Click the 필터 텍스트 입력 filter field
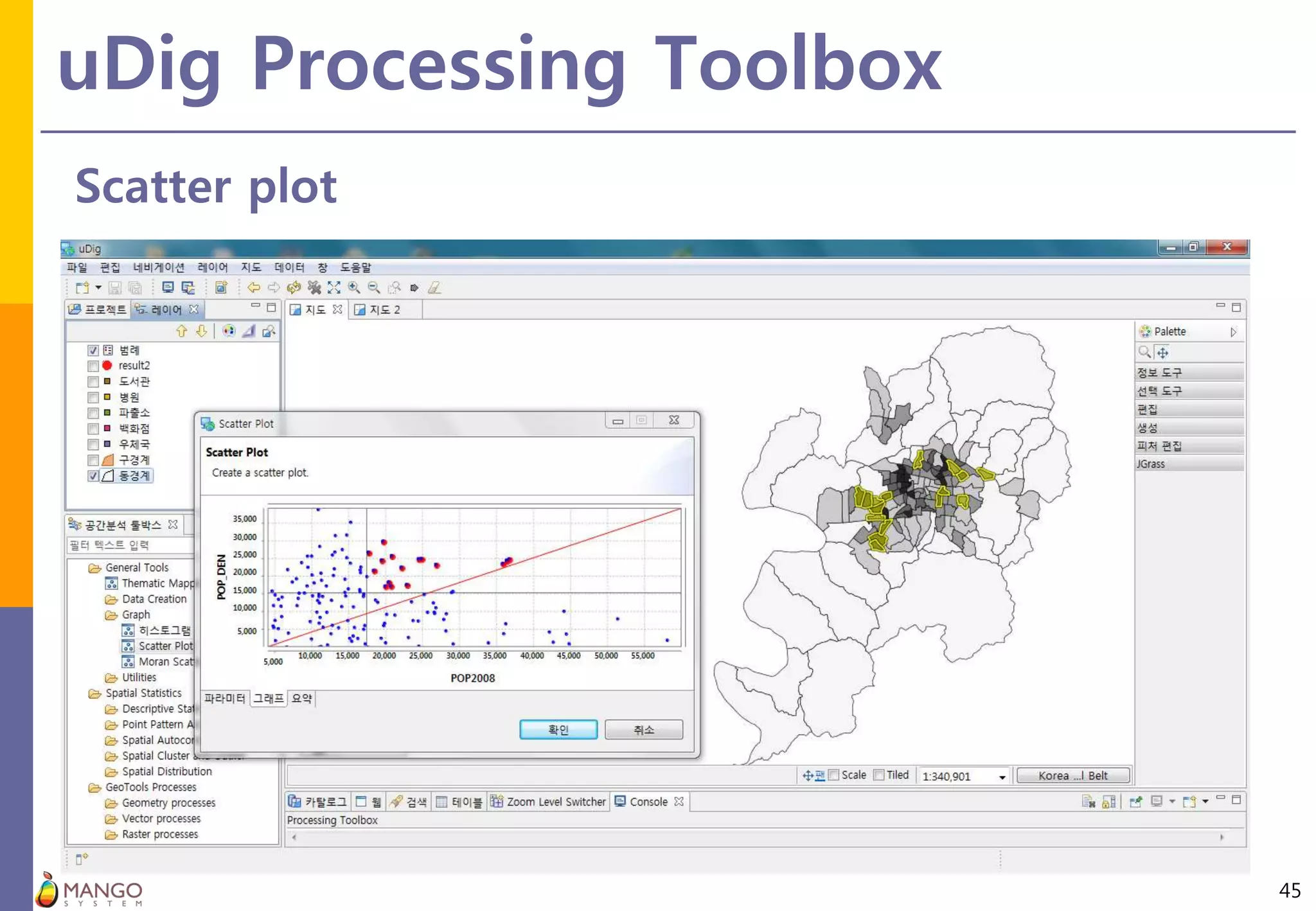 point(130,545)
